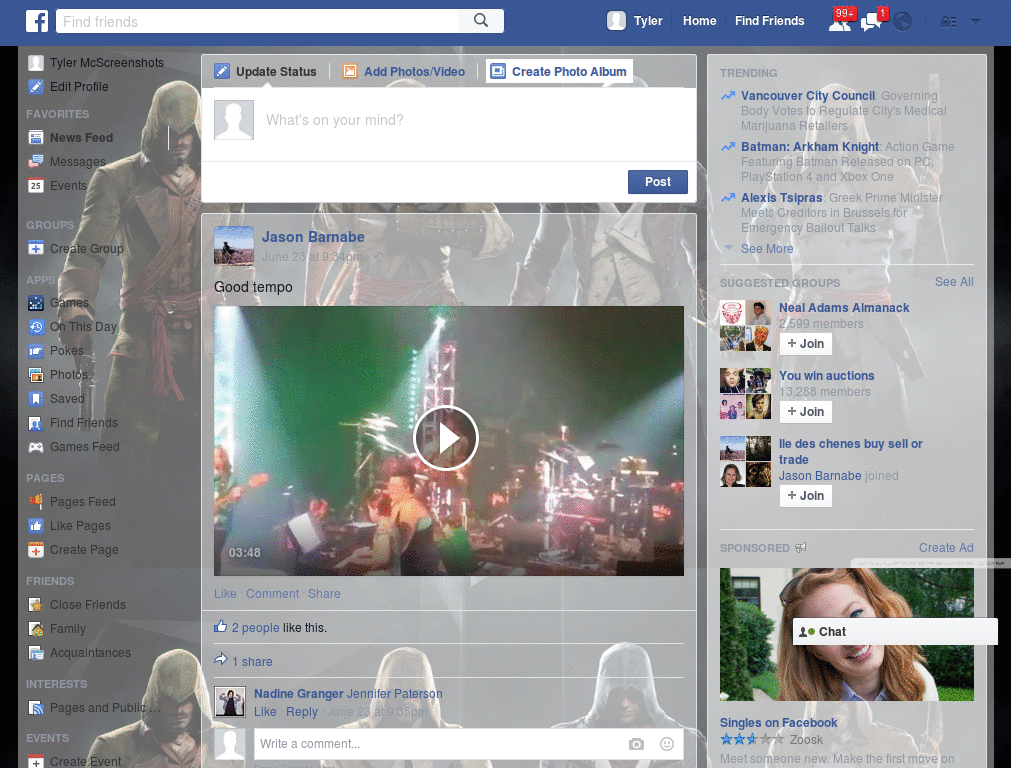
Task: Click the Post button
Action: tap(658, 182)
